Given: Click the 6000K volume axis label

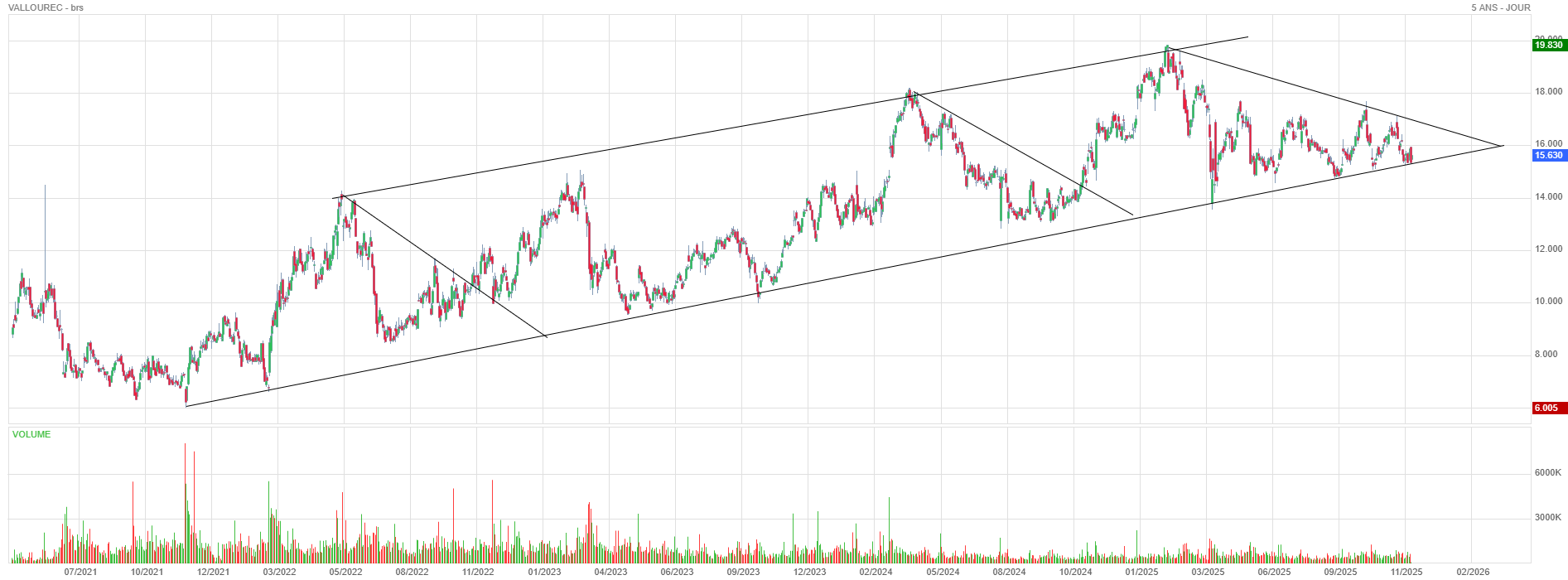Looking at the screenshot, I should tap(1547, 473).
